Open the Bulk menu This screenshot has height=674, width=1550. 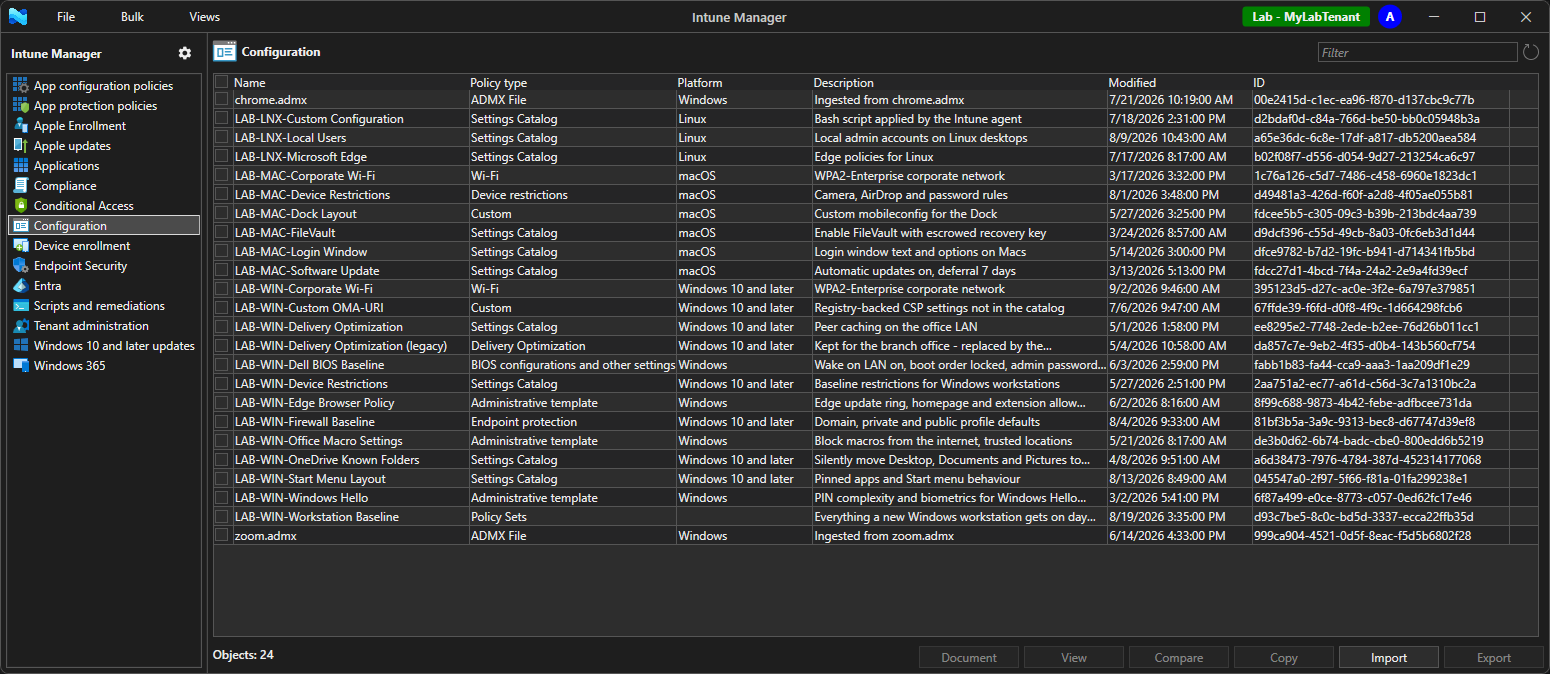click(x=132, y=17)
